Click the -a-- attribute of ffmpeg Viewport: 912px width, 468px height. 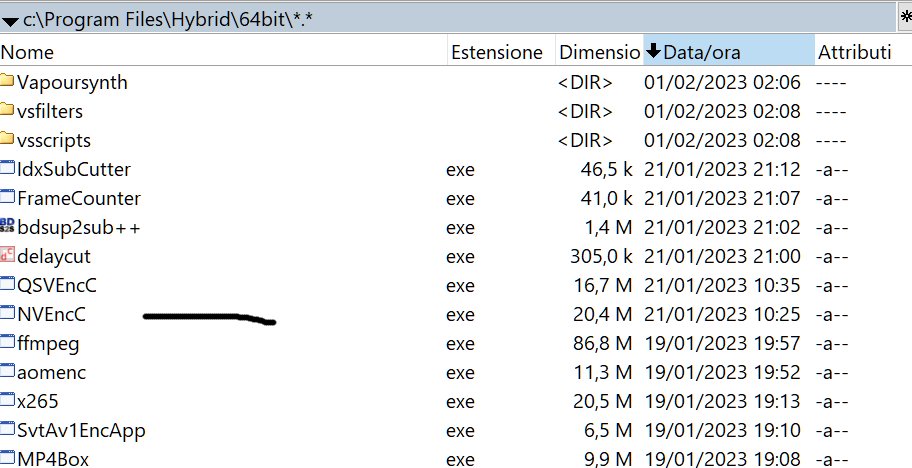(x=831, y=344)
